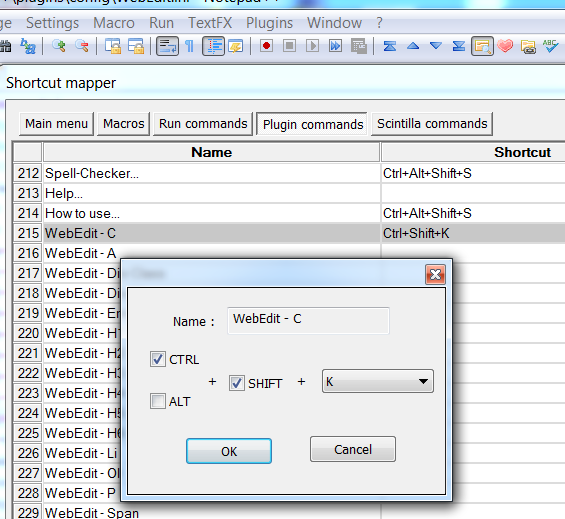Select row 215 WebEdit - C

tap(212, 233)
